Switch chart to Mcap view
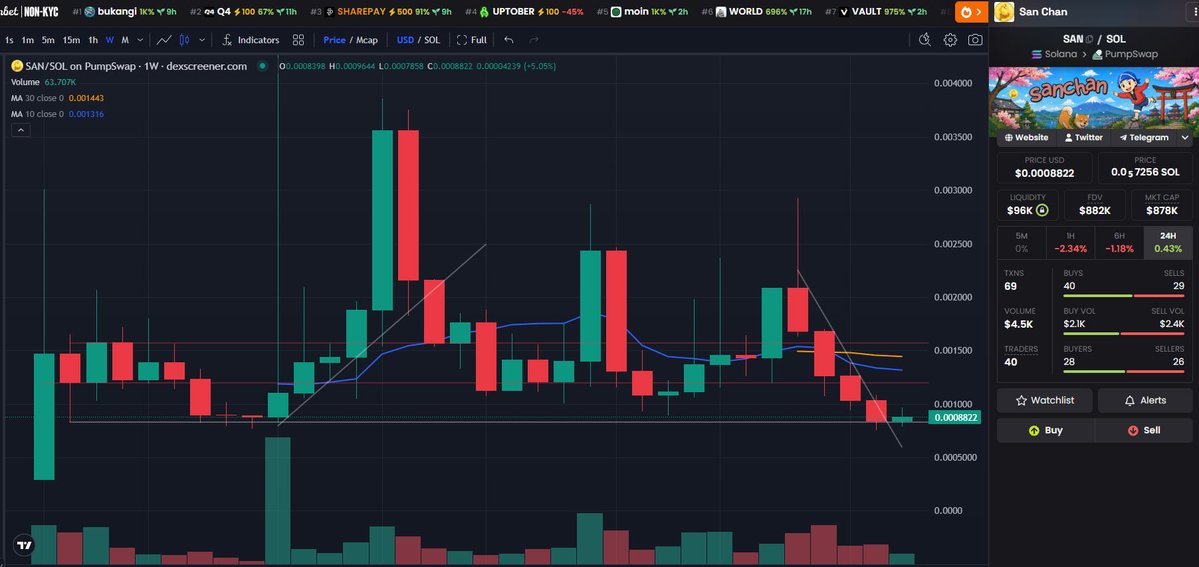This screenshot has height=567, width=1199. click(x=367, y=40)
